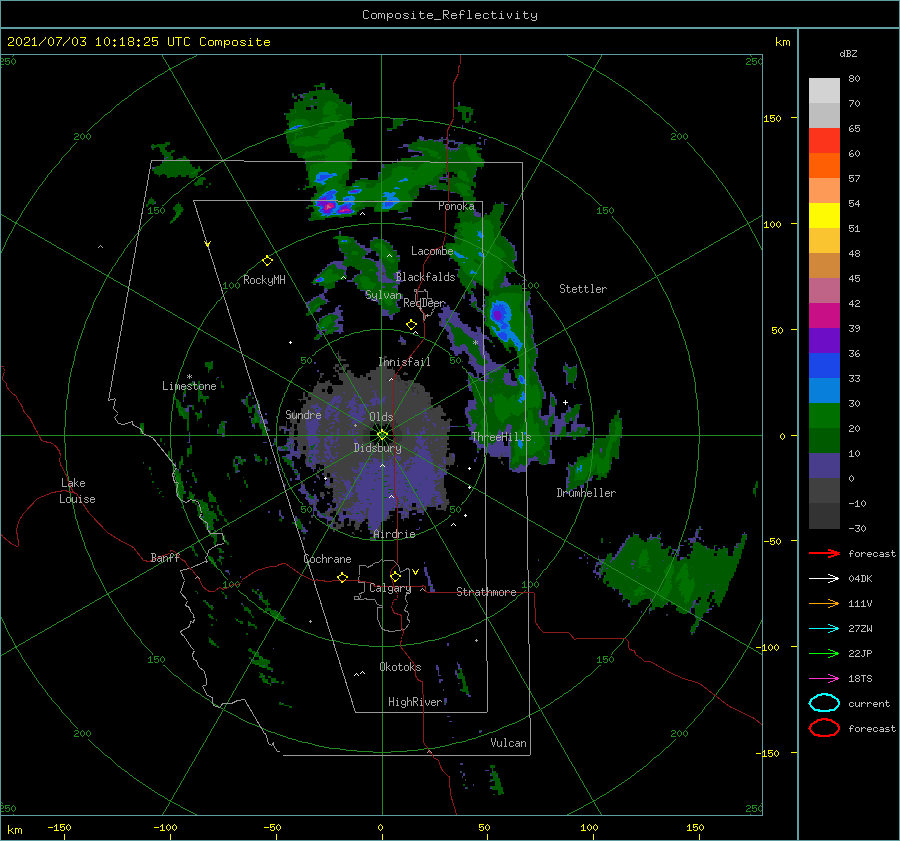
Task: Select the Vulcan label
Action: click(x=508, y=743)
